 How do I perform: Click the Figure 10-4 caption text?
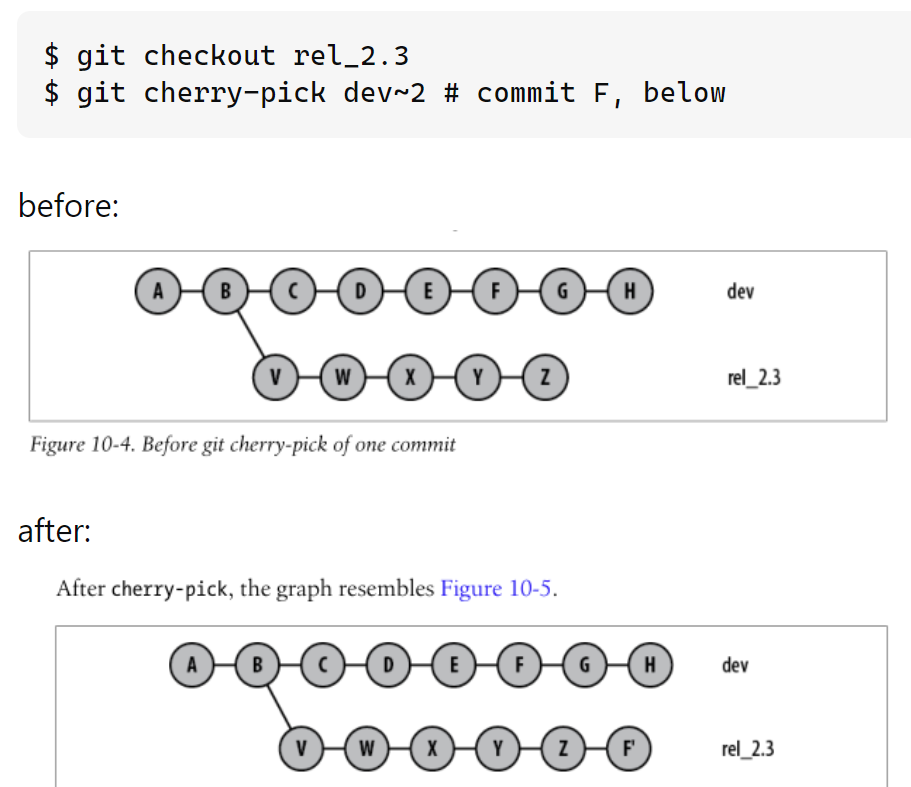[x=242, y=444]
